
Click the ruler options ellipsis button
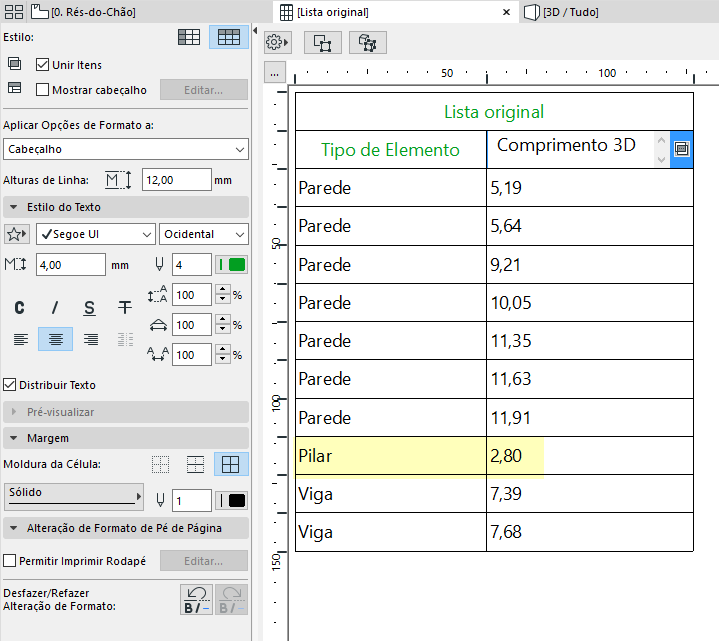275,72
